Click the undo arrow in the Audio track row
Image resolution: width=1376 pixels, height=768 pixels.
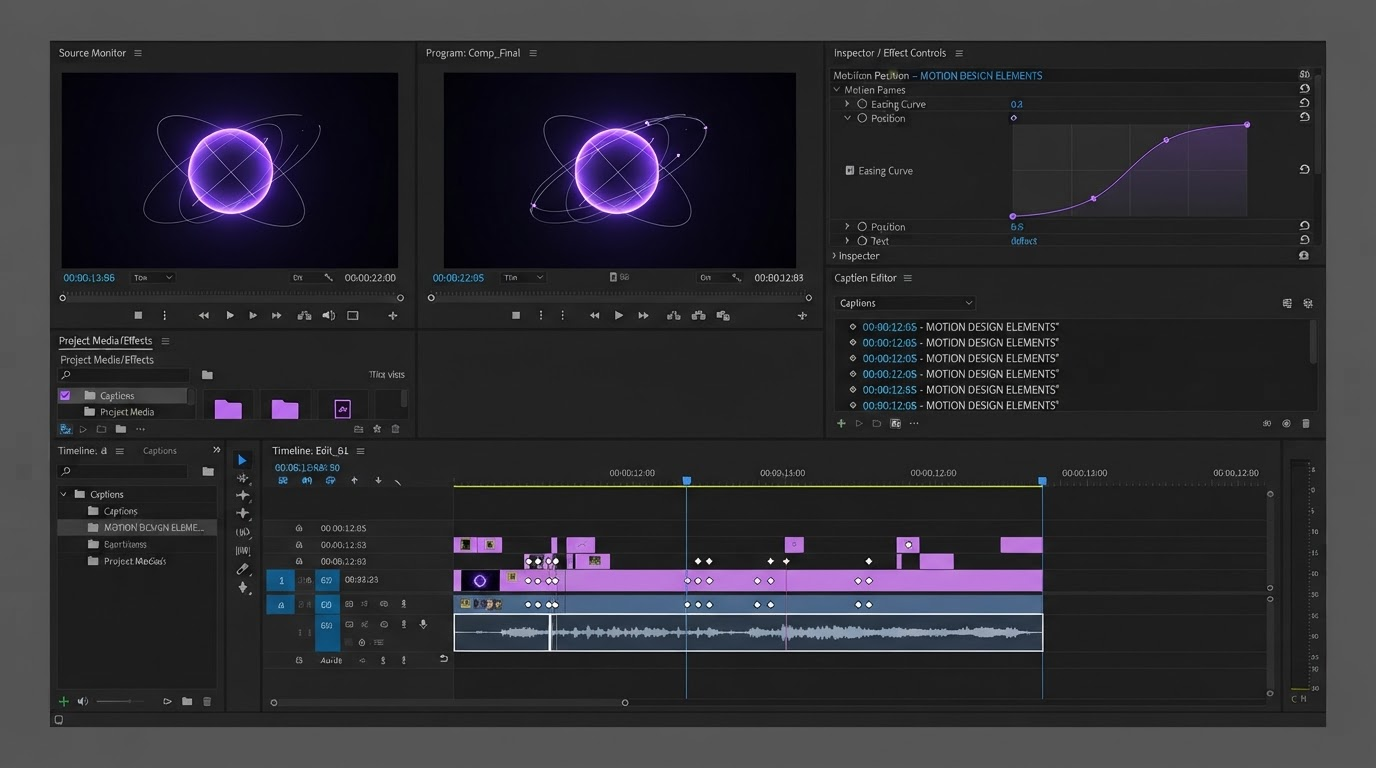444,659
